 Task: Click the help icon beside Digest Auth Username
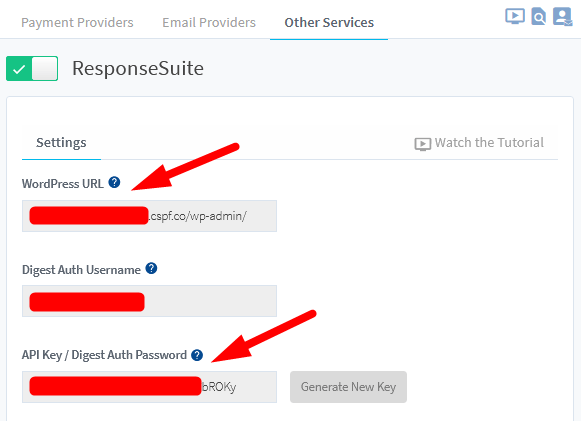[x=151, y=268]
